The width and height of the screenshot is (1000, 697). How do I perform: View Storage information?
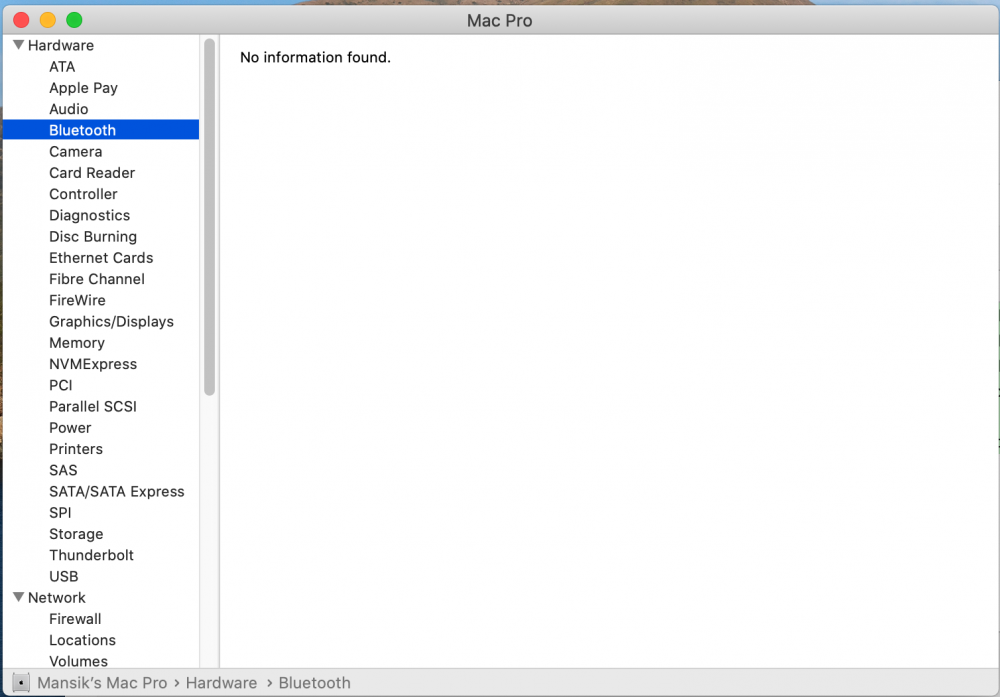[x=76, y=534]
